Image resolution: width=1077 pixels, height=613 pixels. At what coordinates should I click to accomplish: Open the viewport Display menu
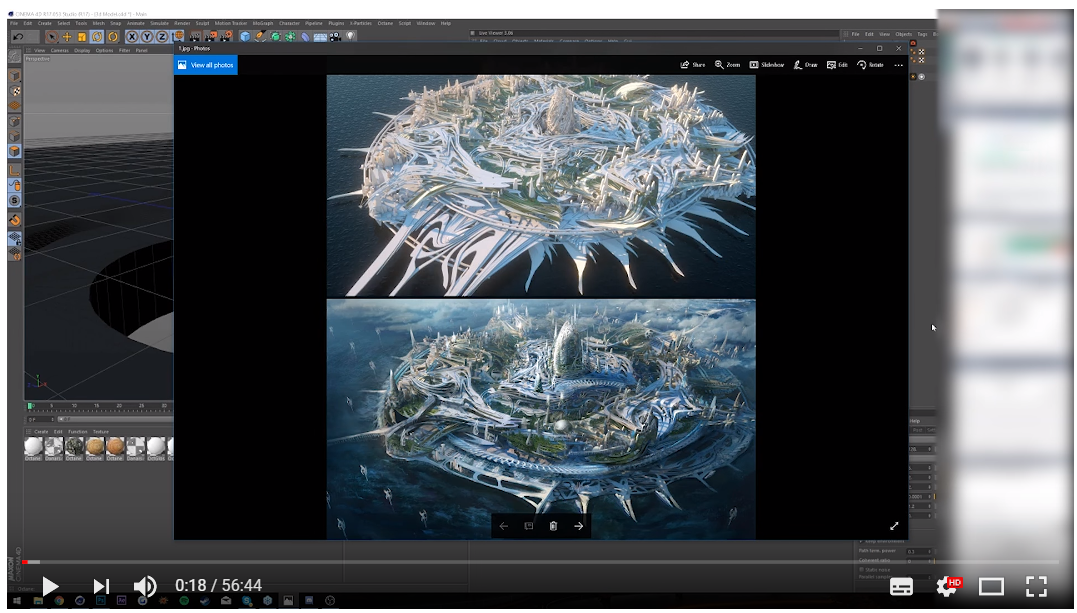coord(82,50)
